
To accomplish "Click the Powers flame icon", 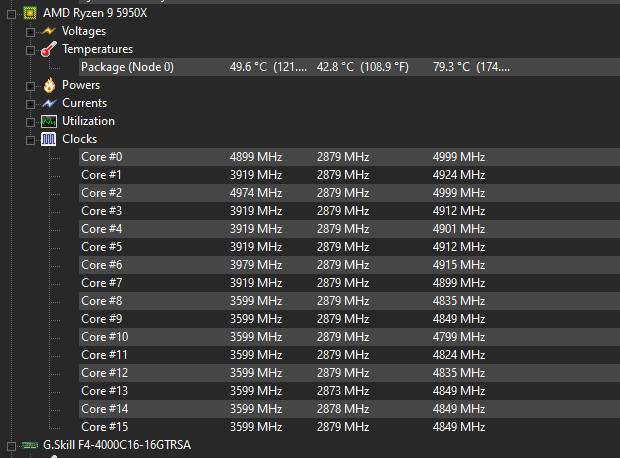I will (49, 85).
